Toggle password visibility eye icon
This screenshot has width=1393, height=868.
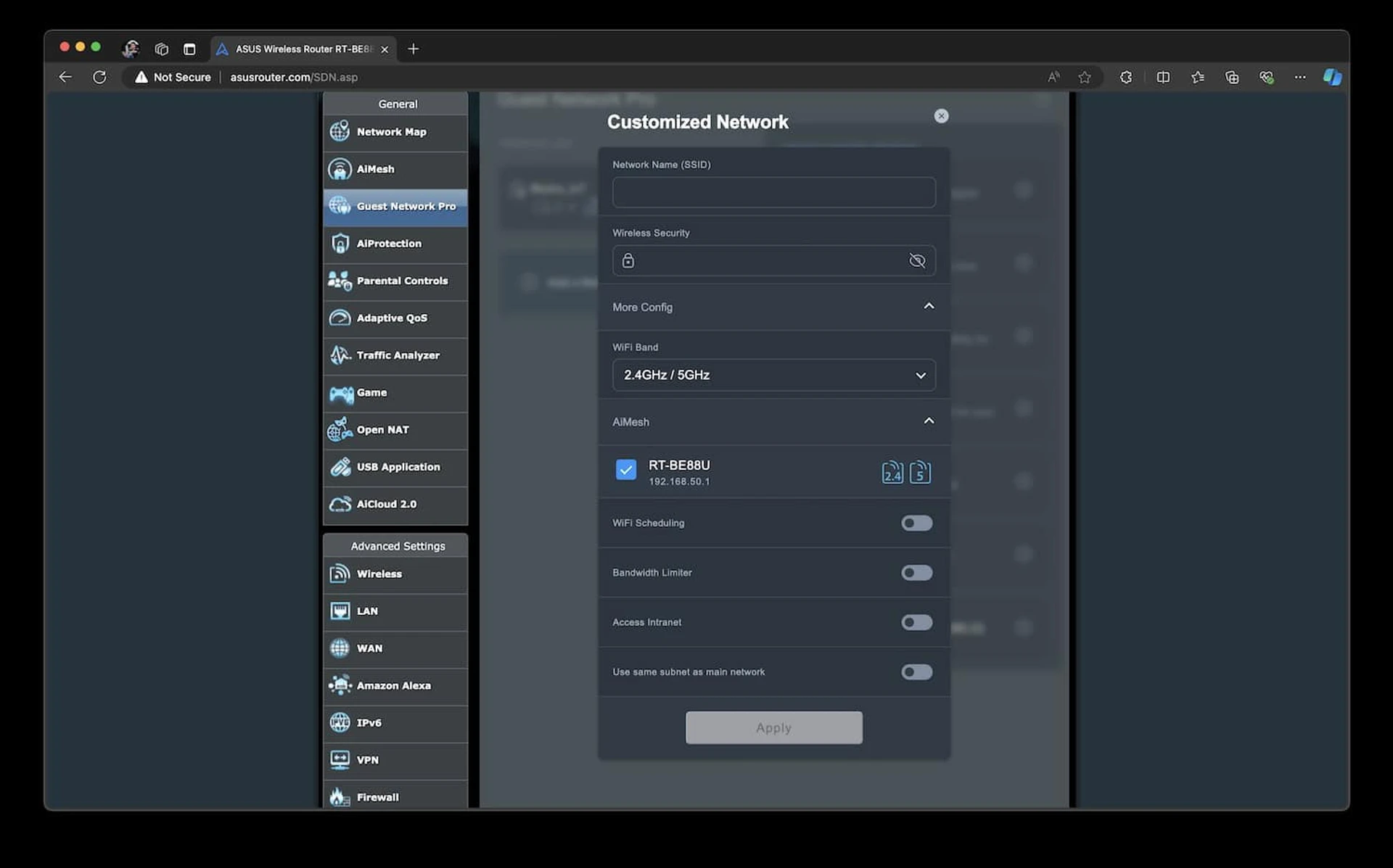click(x=917, y=260)
